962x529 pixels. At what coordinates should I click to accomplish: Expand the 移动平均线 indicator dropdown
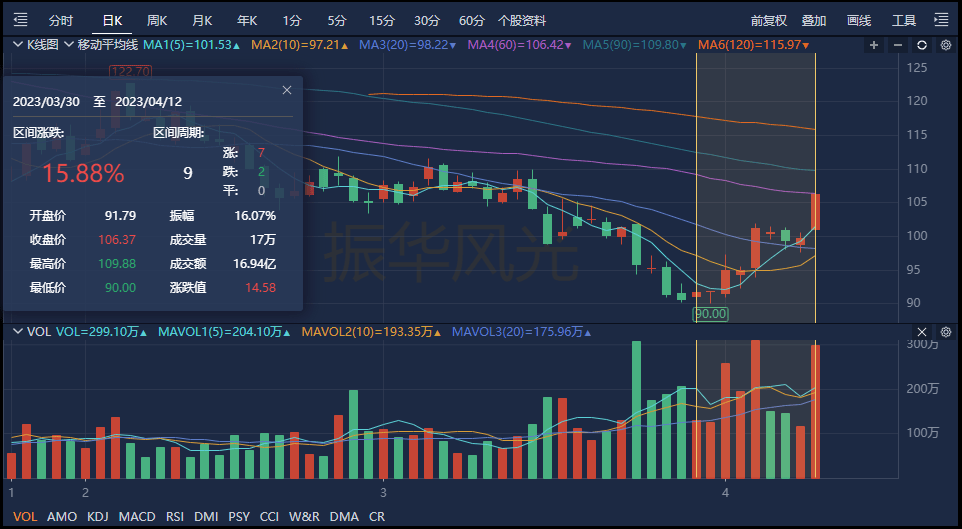click(x=69, y=45)
